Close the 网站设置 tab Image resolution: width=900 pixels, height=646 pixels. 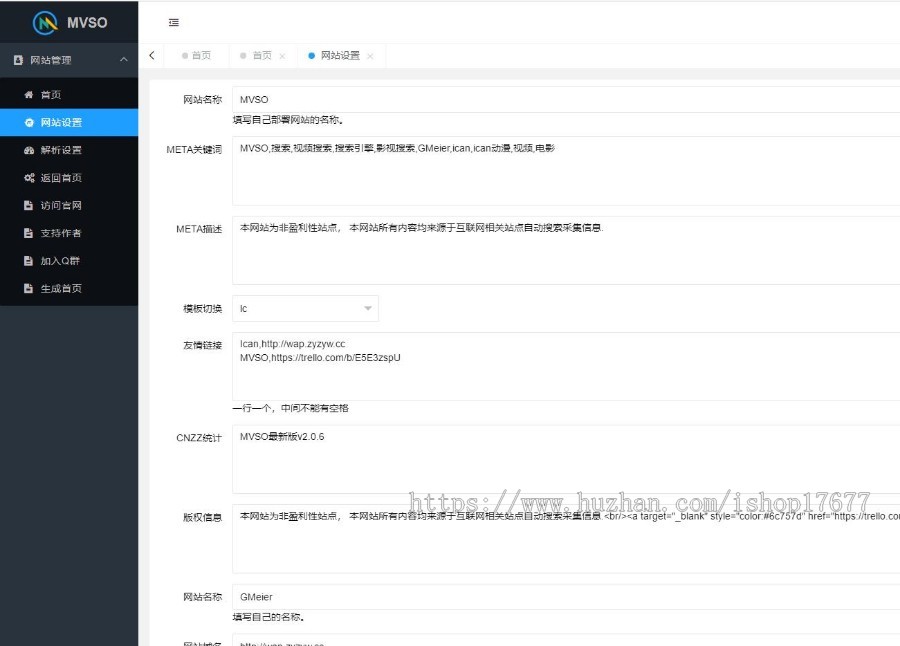pos(370,56)
